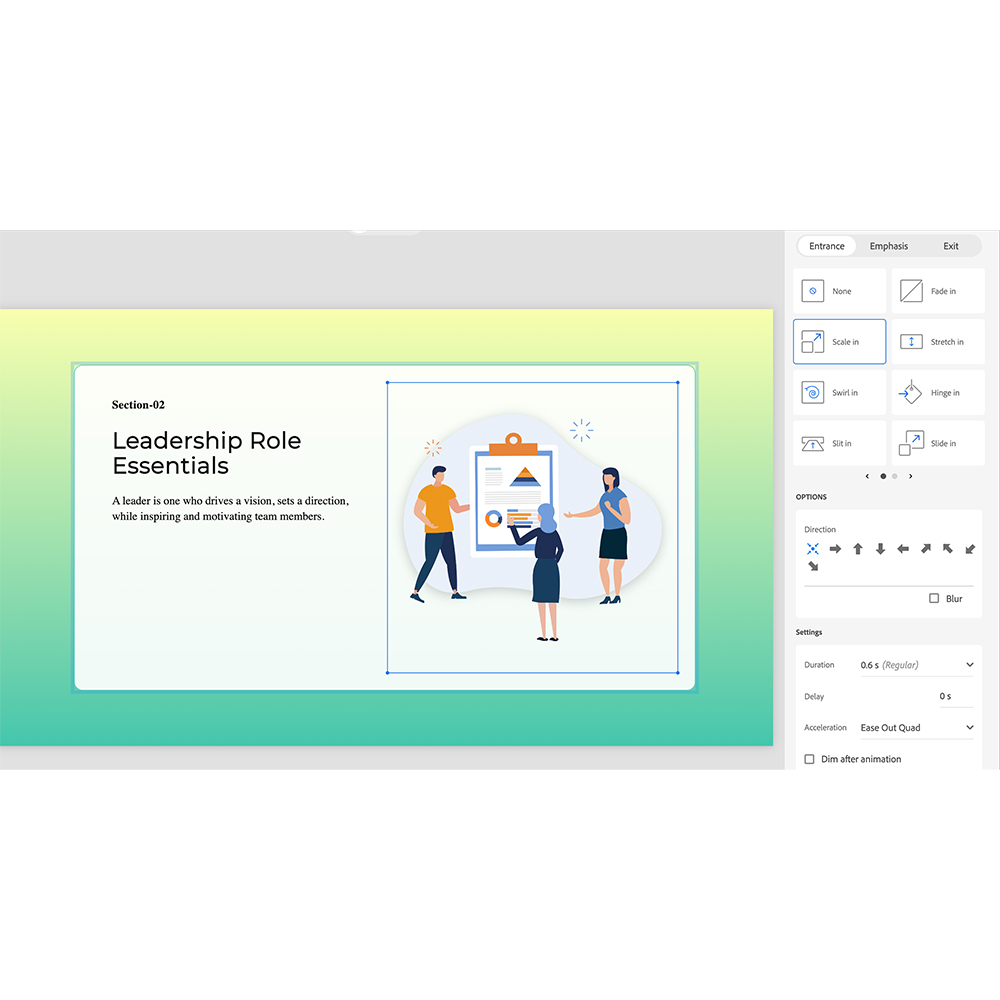Switch to the Emphasis tab
Screen dimensions: 1000x1000
coord(888,245)
